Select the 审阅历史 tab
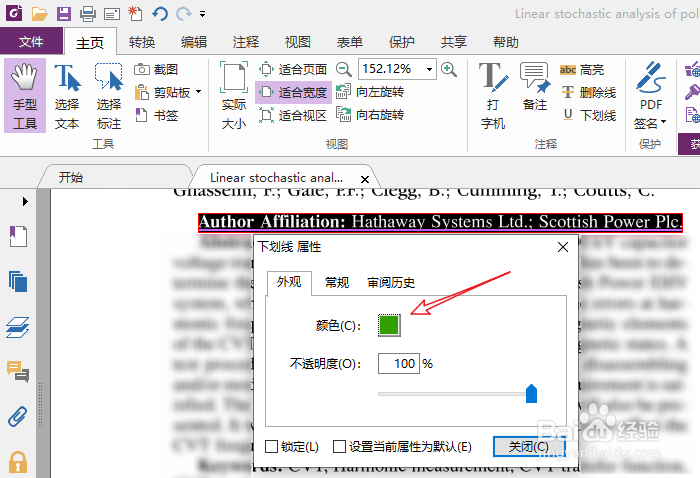 tap(391, 283)
